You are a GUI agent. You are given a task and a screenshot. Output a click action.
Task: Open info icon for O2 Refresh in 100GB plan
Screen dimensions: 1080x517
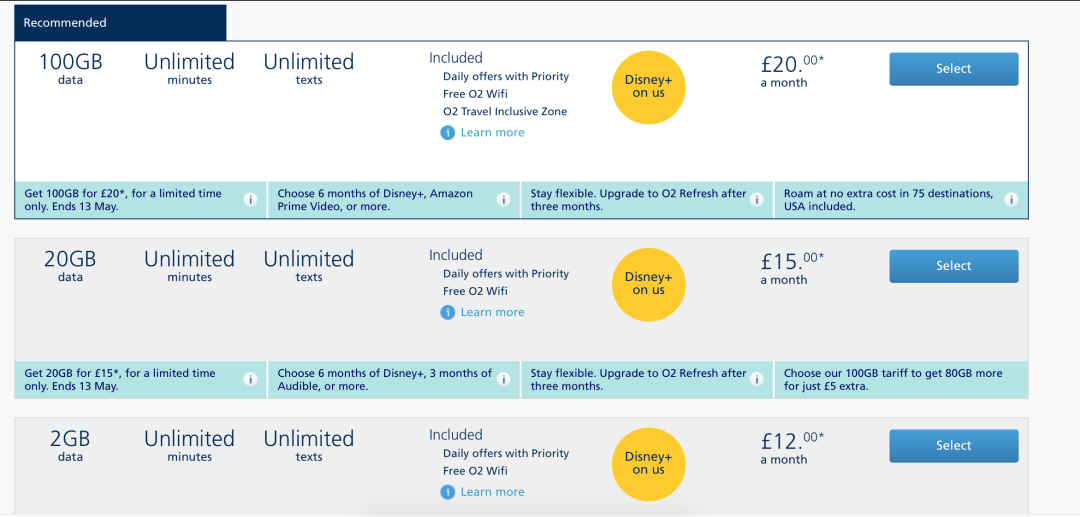(x=757, y=200)
